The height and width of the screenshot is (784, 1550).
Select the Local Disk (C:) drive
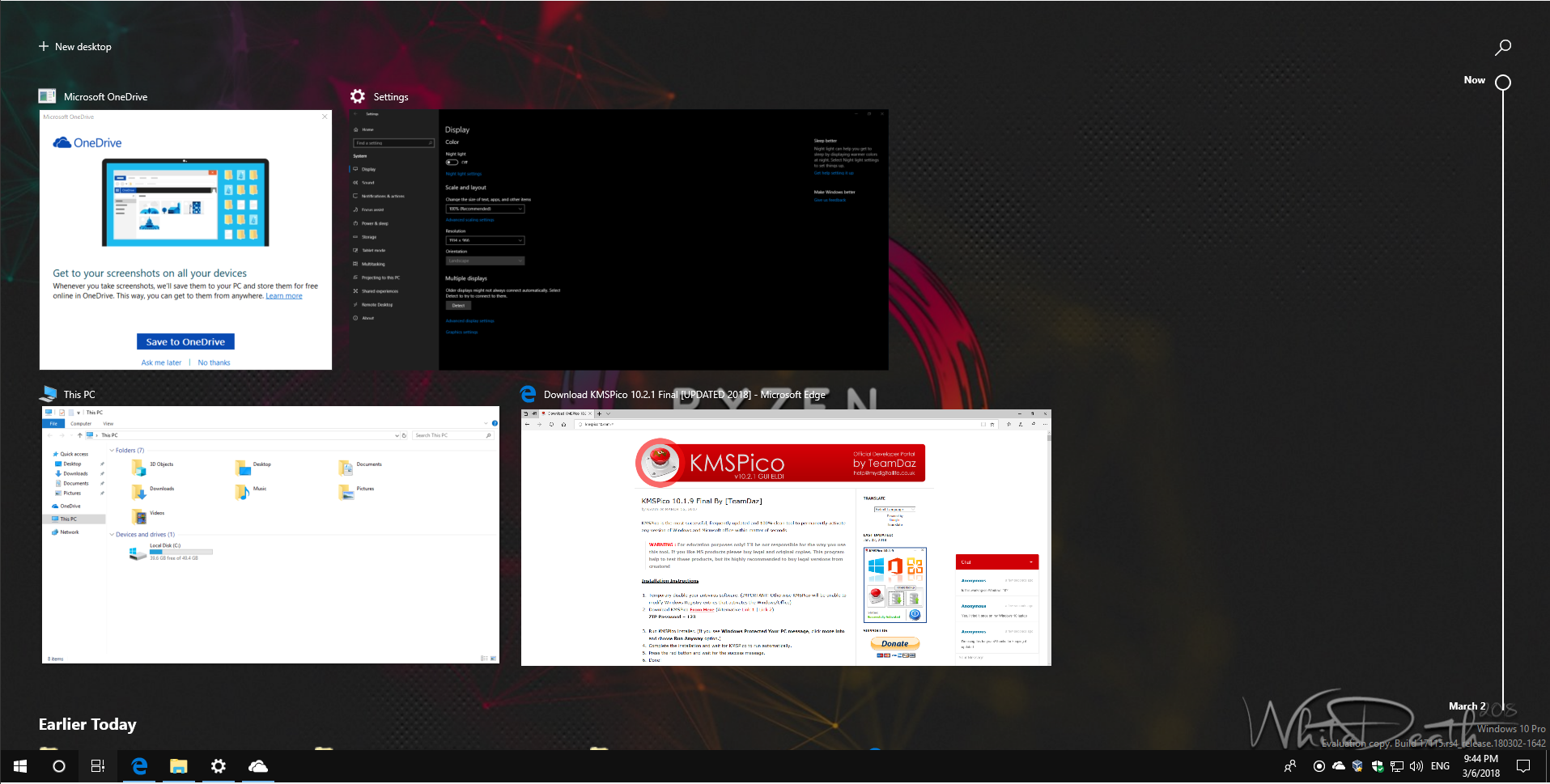(170, 552)
